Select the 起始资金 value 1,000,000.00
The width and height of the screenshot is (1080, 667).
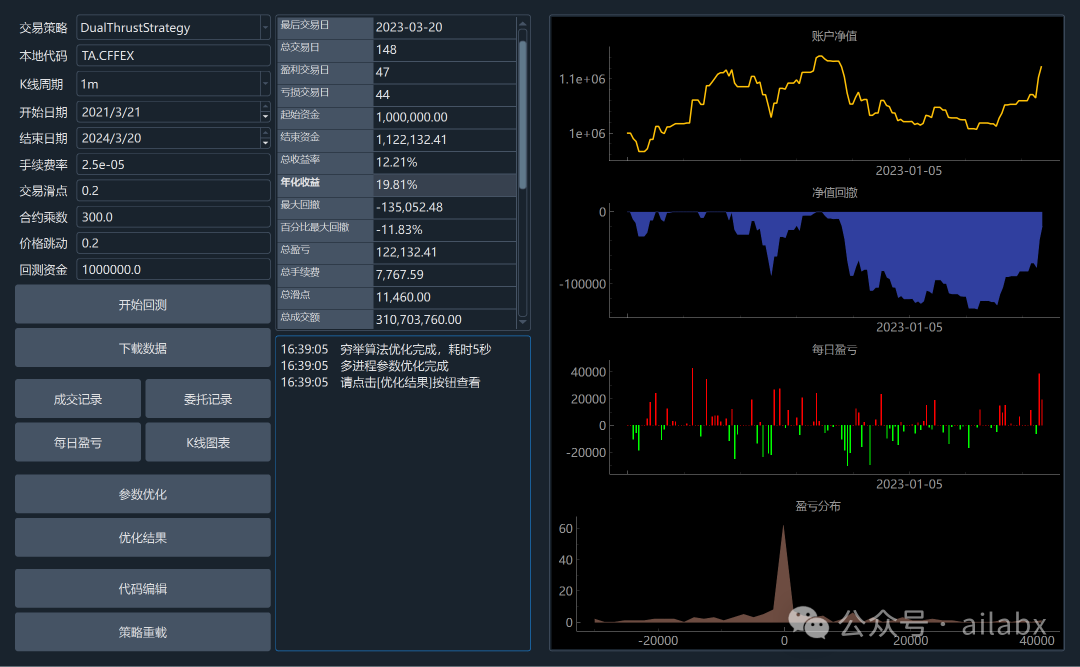(x=444, y=117)
